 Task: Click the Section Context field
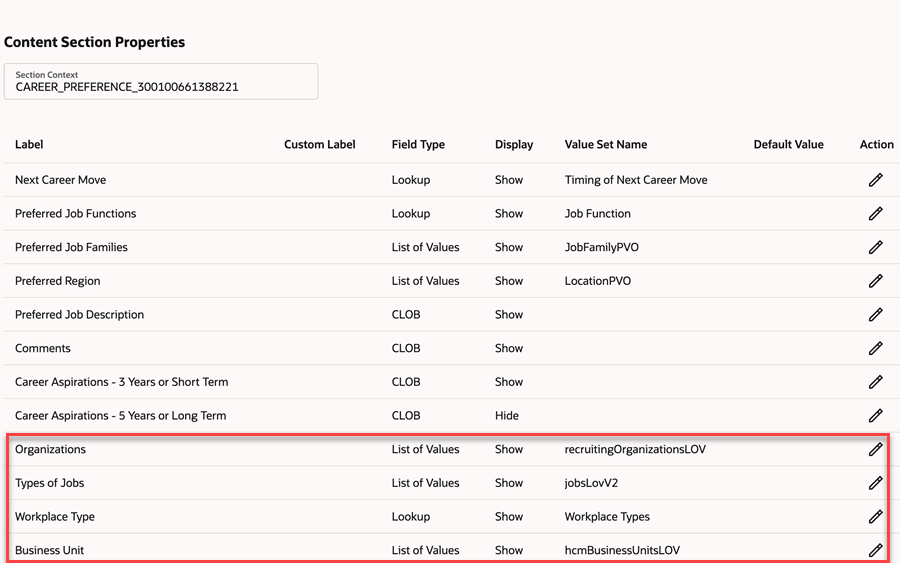click(x=161, y=81)
